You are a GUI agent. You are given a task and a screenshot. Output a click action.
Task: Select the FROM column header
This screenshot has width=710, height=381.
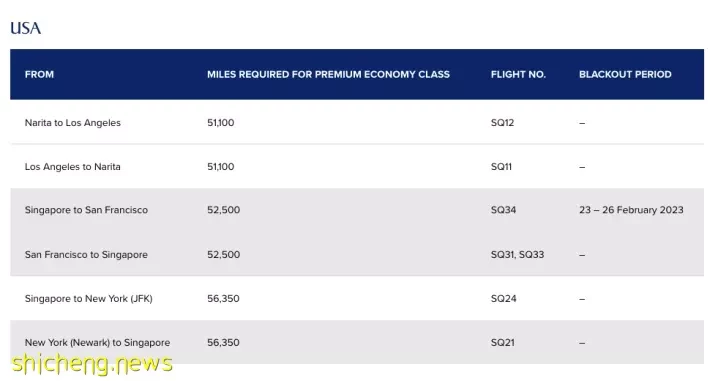pyautogui.click(x=39, y=74)
